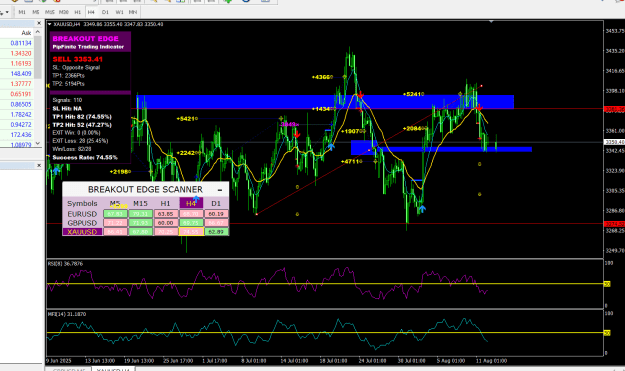Select the 0.65191 ask price row

coord(21,94)
